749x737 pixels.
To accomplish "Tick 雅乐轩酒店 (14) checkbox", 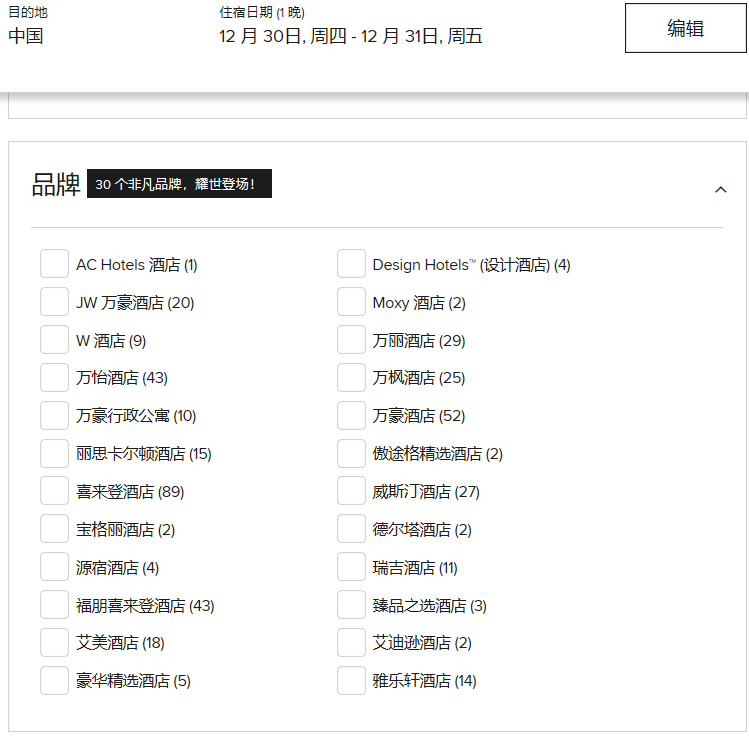I will pos(352,681).
